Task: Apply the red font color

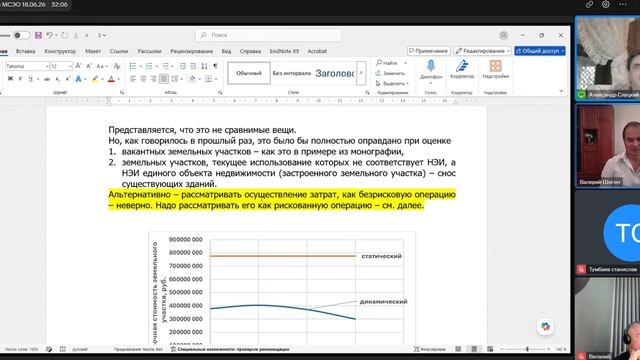Action: 111,79
